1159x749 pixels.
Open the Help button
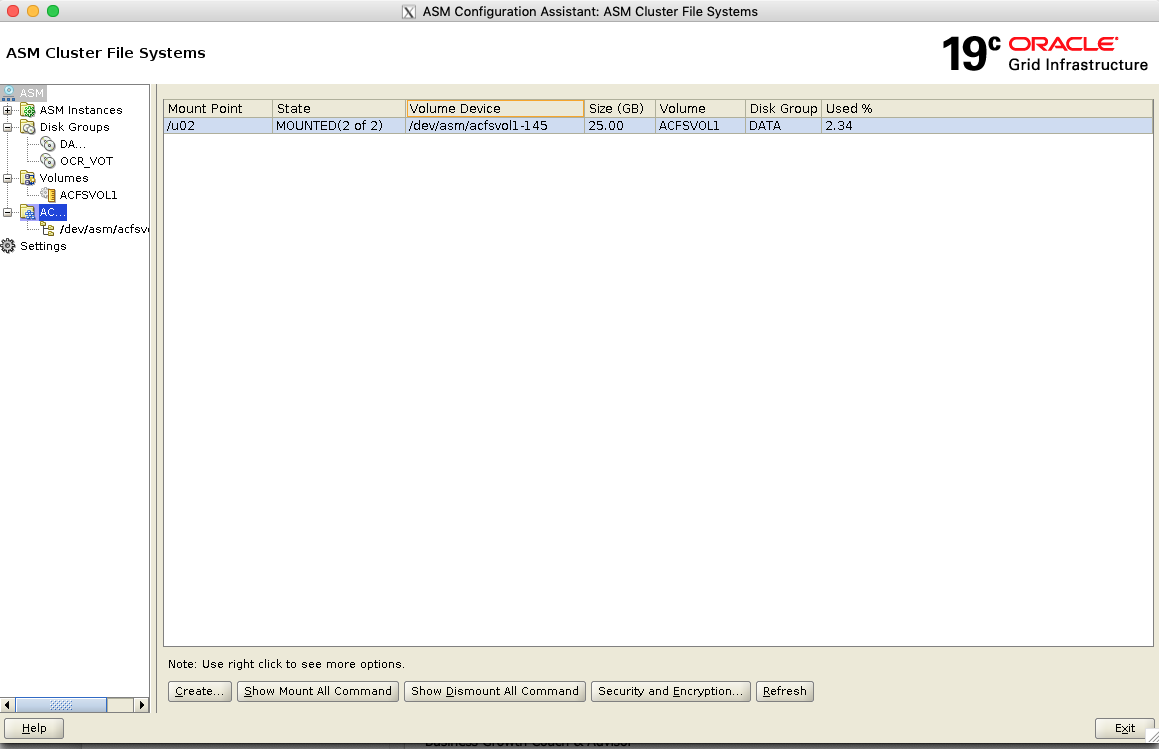click(x=34, y=728)
